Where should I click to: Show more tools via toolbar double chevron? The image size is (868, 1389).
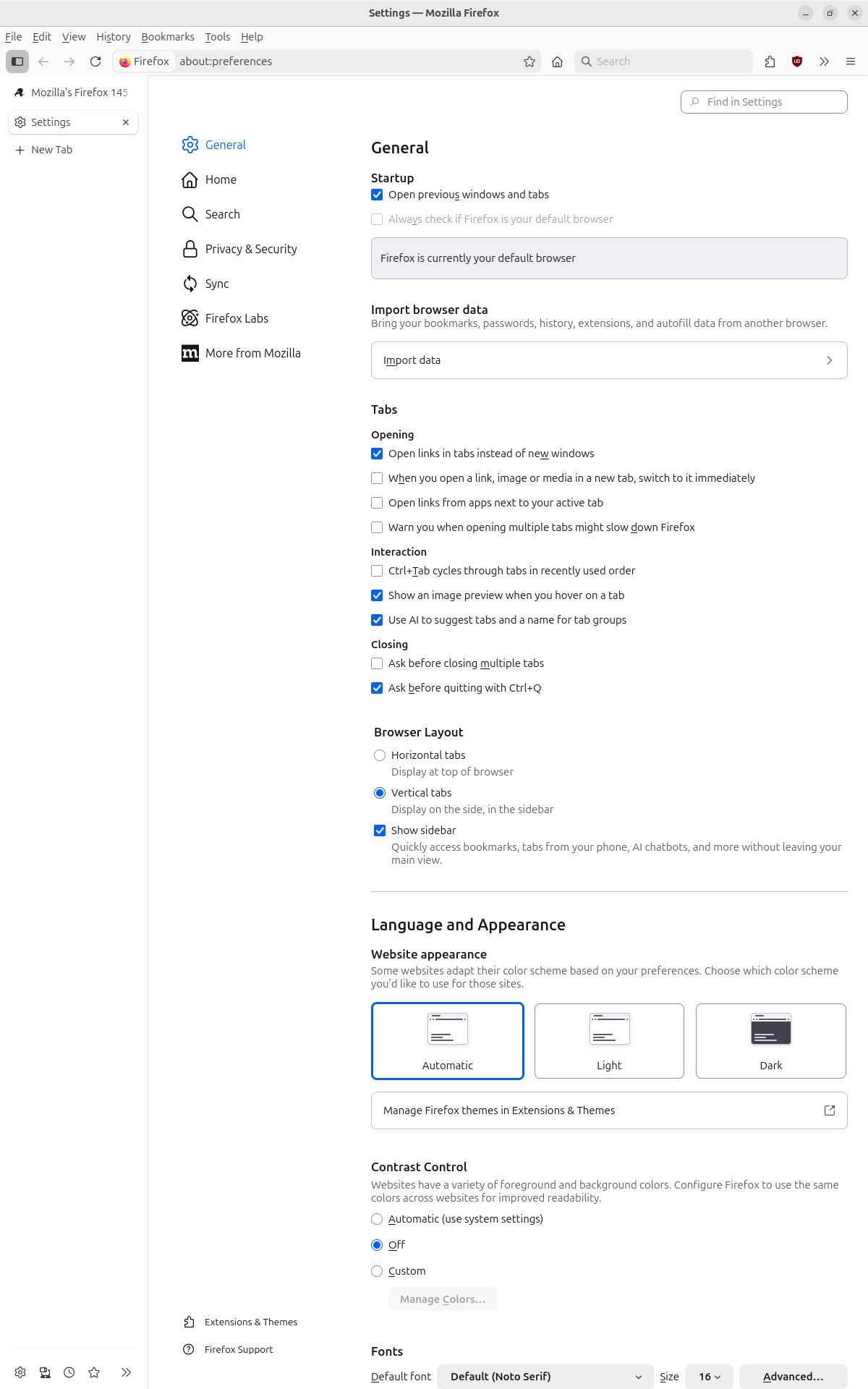(824, 61)
